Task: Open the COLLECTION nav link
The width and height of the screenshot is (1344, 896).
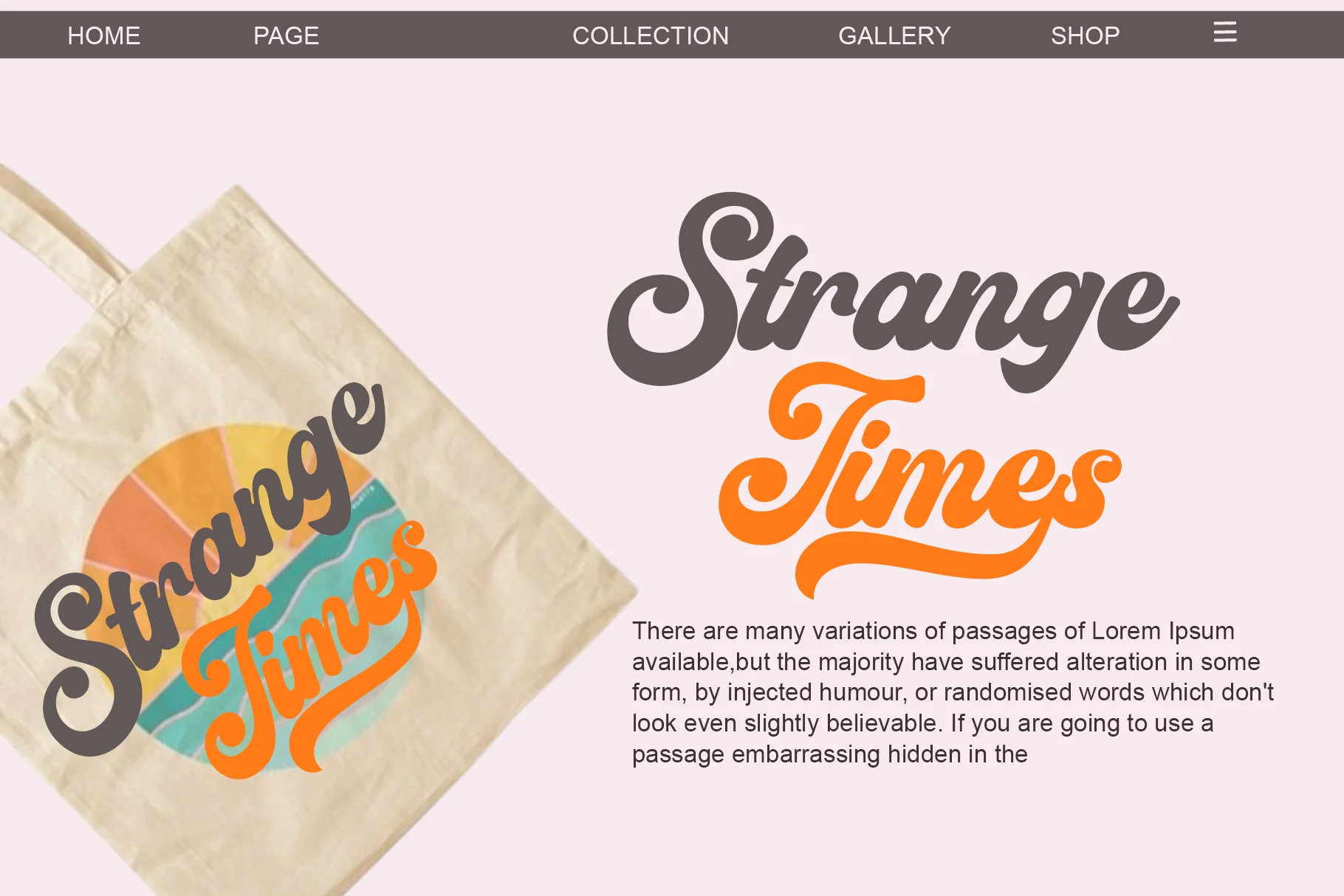Action: pyautogui.click(x=651, y=35)
